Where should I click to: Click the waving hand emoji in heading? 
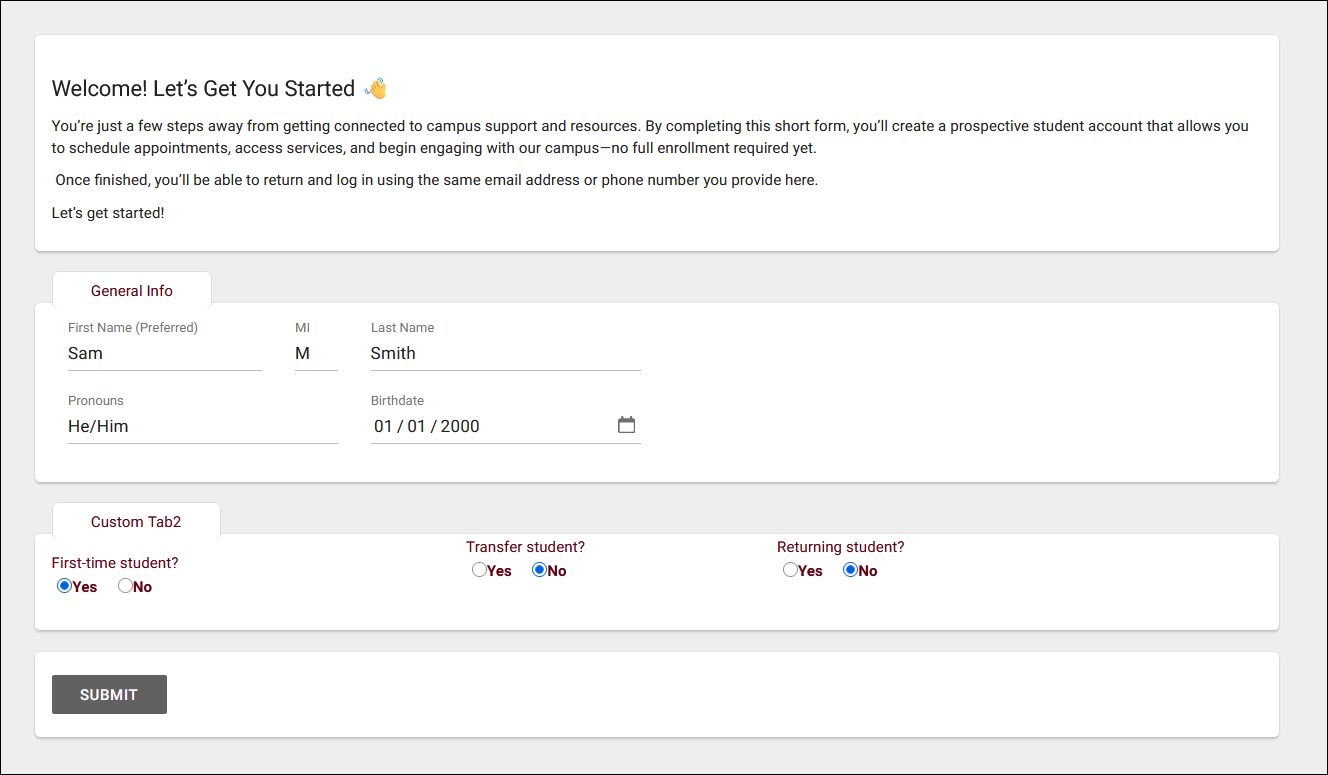point(376,88)
